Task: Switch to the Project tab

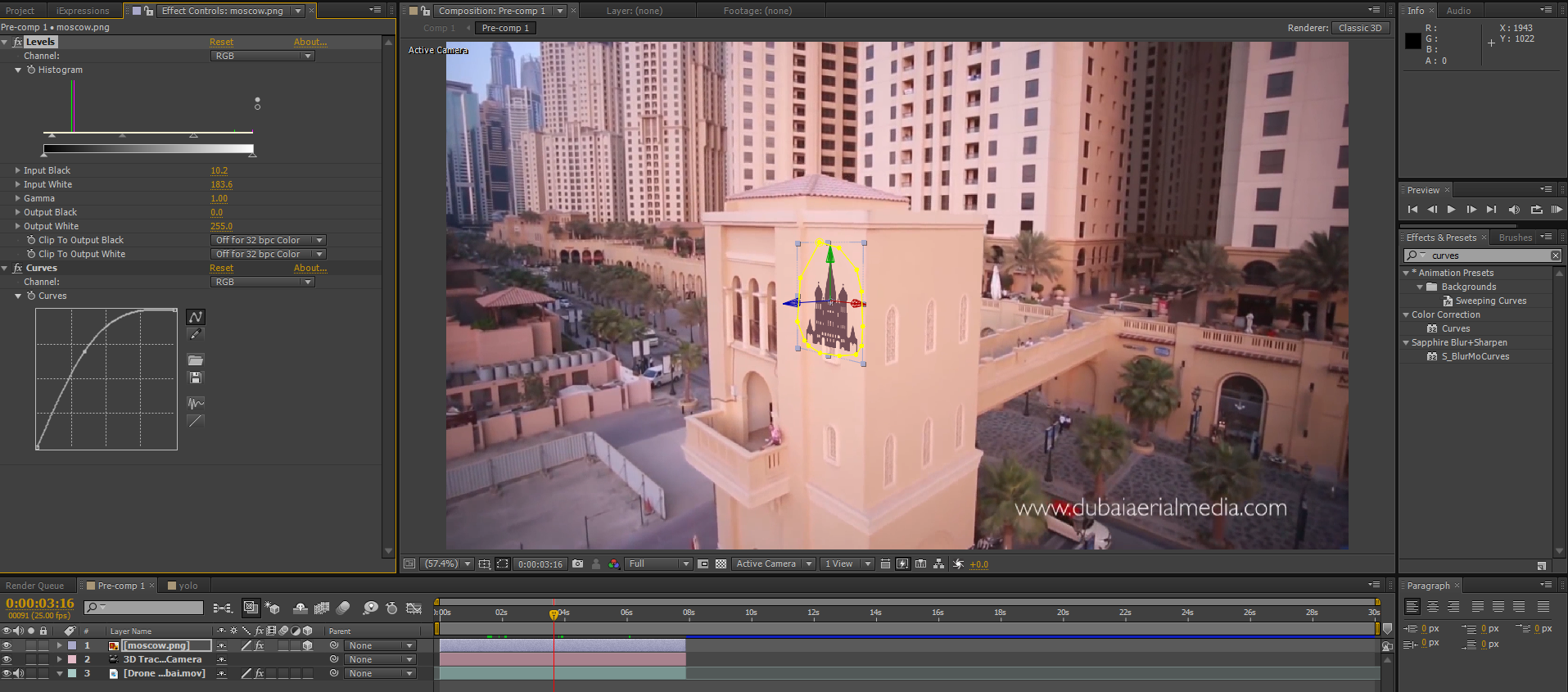Action: point(20,11)
